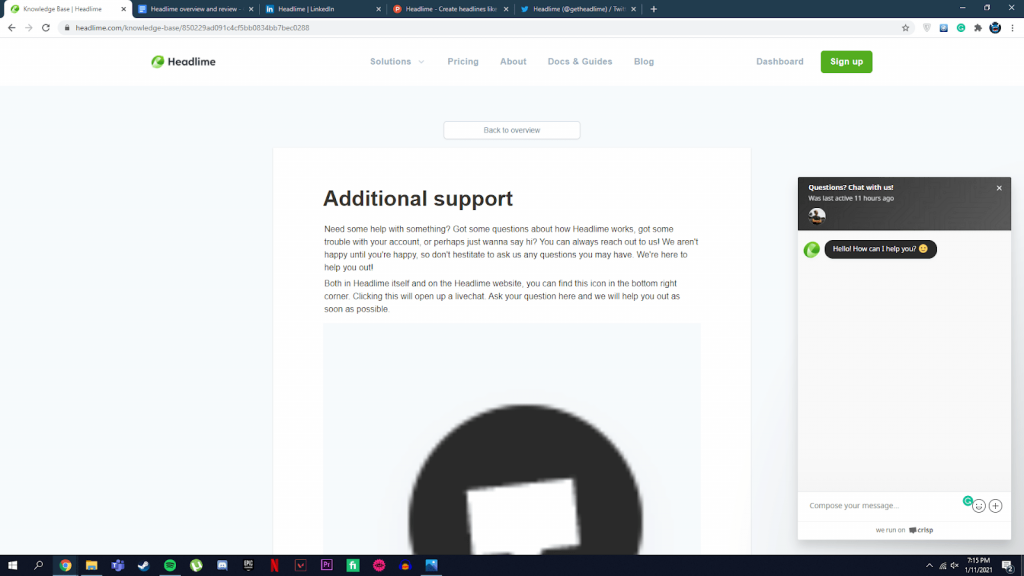Open the Windows Start menu
This screenshot has height=576, width=1024.
point(12,566)
